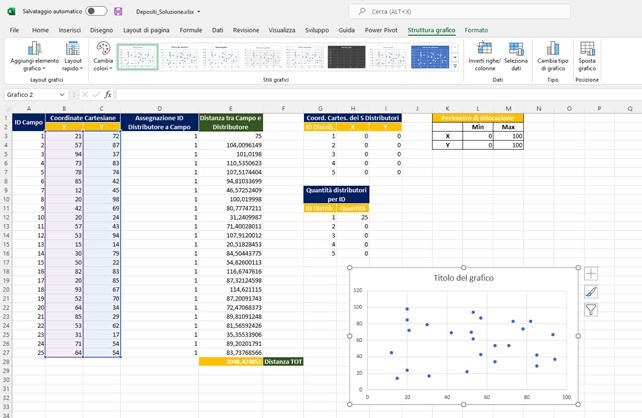Screen dimensions: 642x418
Task: Click the chart elements plus button
Action: 591,273
